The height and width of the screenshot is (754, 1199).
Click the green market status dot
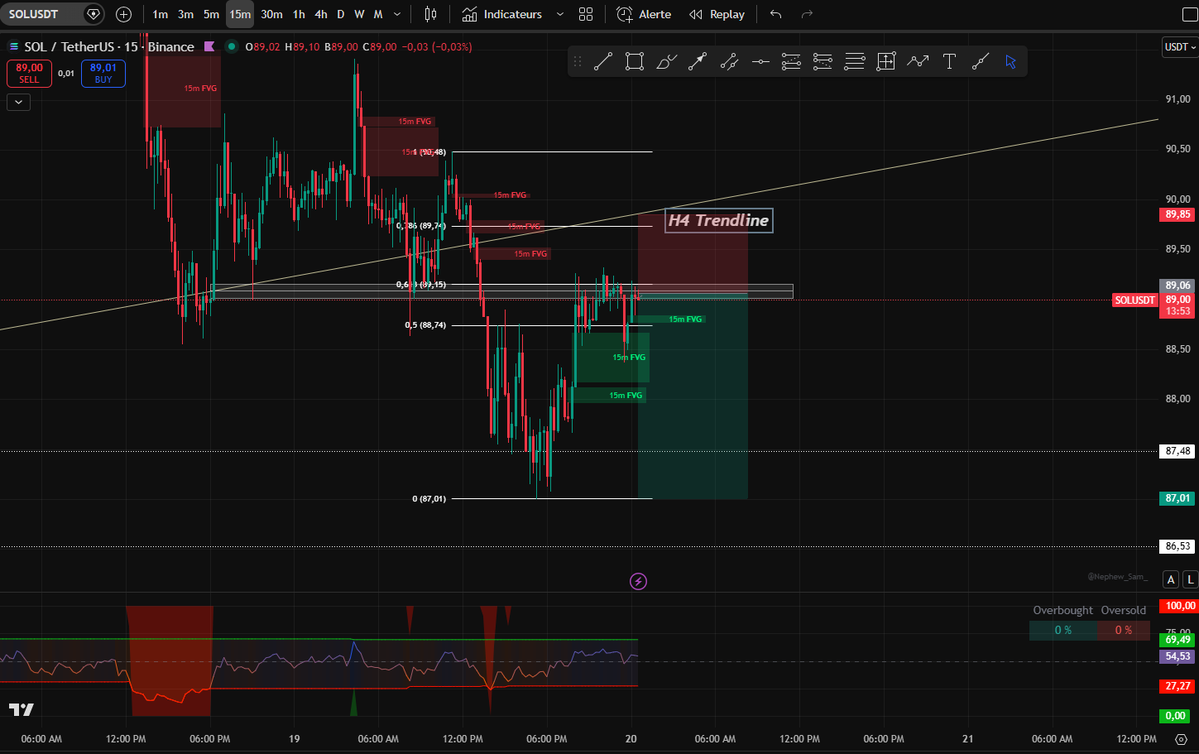[231, 47]
